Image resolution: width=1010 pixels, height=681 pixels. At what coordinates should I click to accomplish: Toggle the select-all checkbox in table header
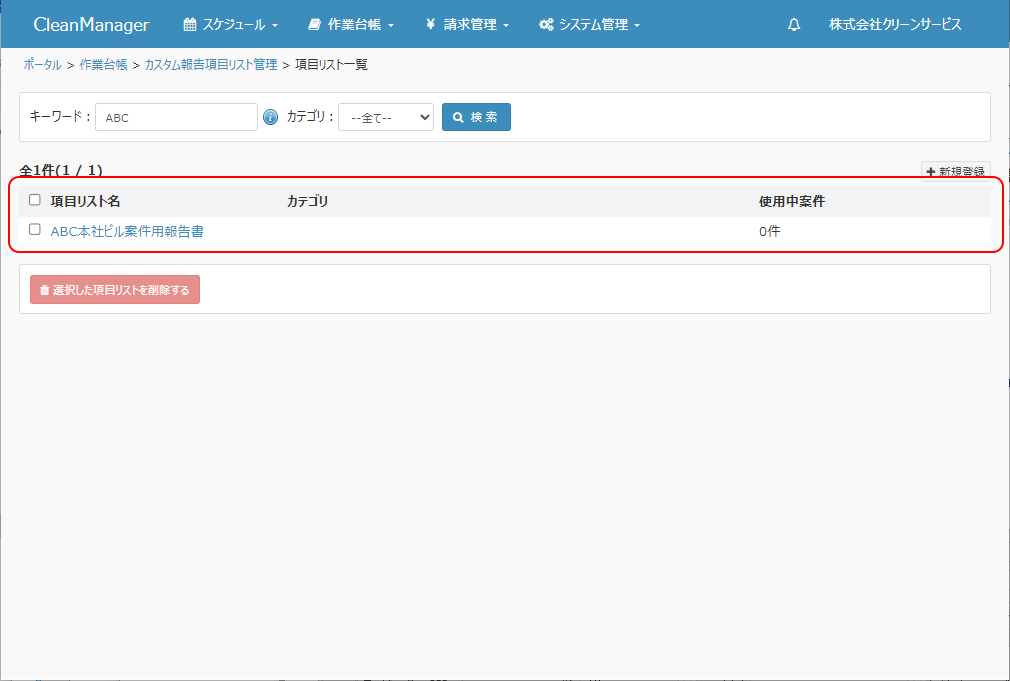pyautogui.click(x=35, y=200)
